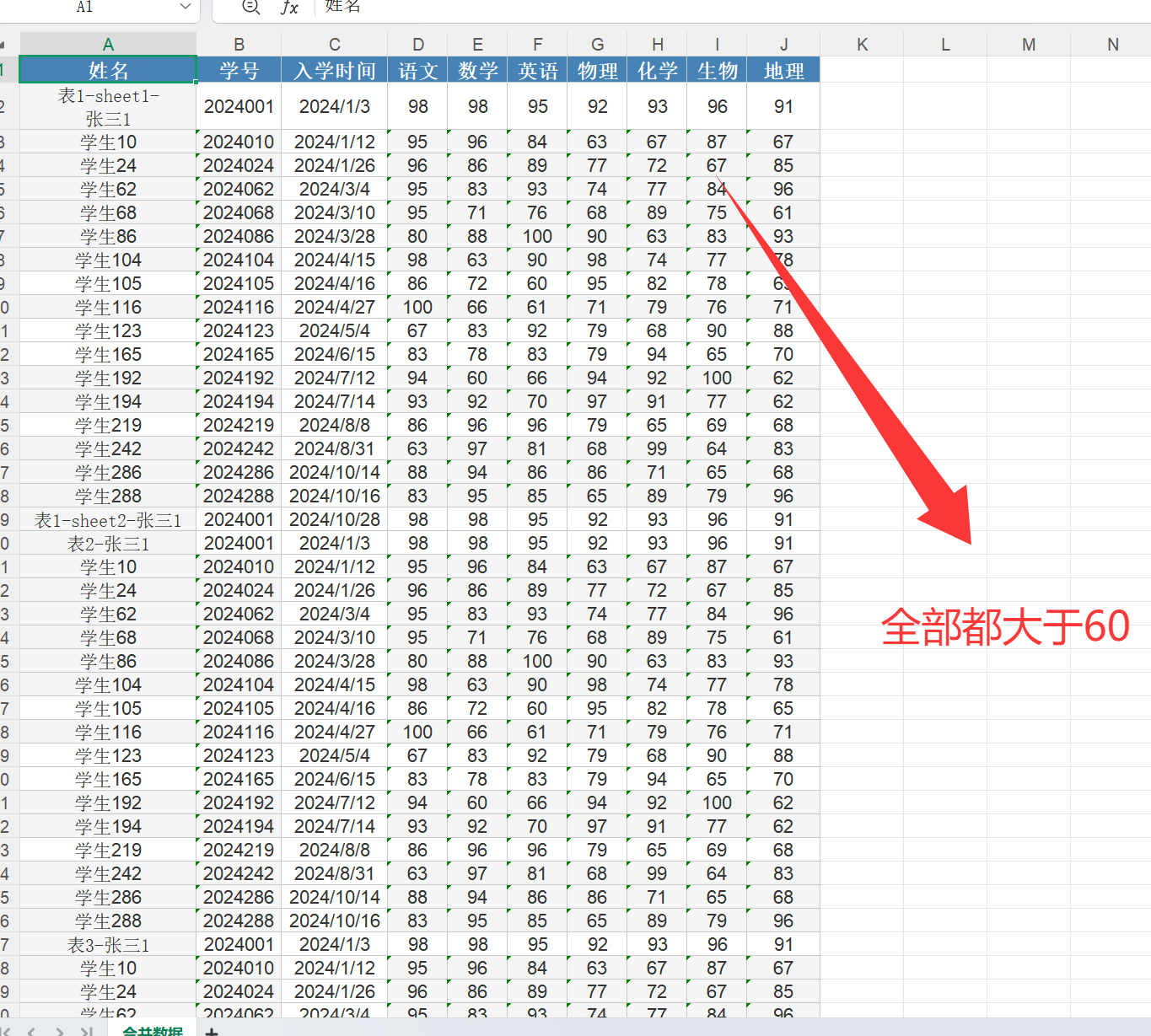
Task: Select the cell 表3-张三1
Action: click(108, 945)
